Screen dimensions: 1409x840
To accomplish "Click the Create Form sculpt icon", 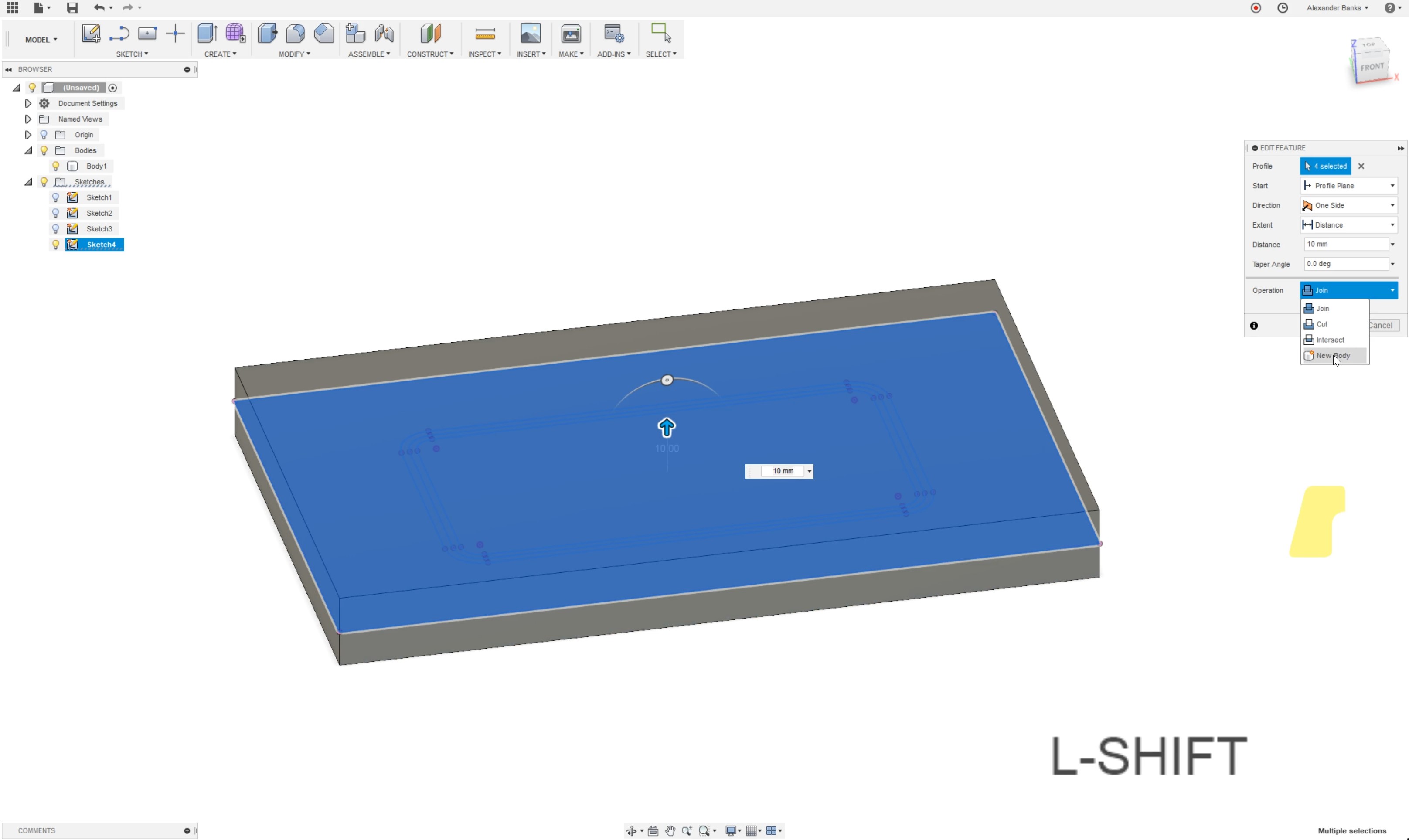I will pos(235,34).
